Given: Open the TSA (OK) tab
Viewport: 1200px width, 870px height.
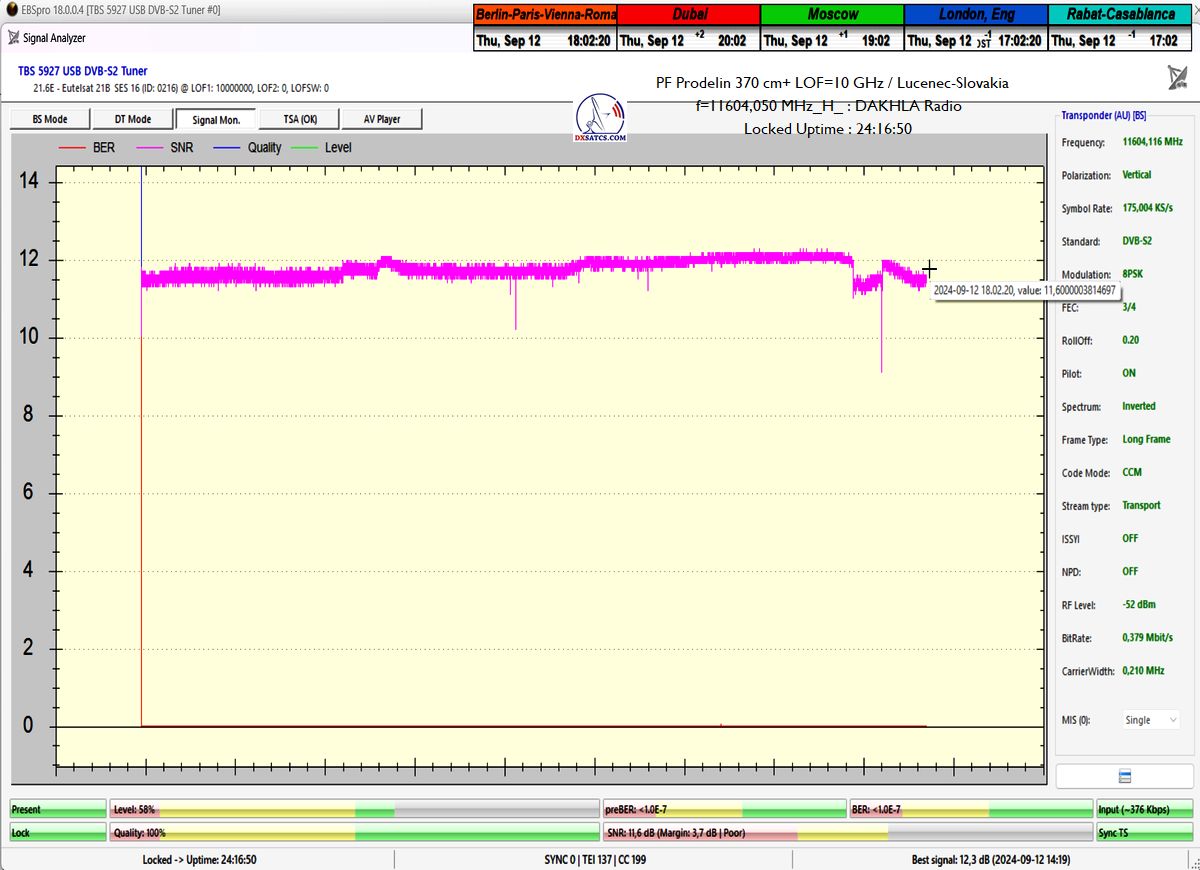Looking at the screenshot, I should (299, 119).
